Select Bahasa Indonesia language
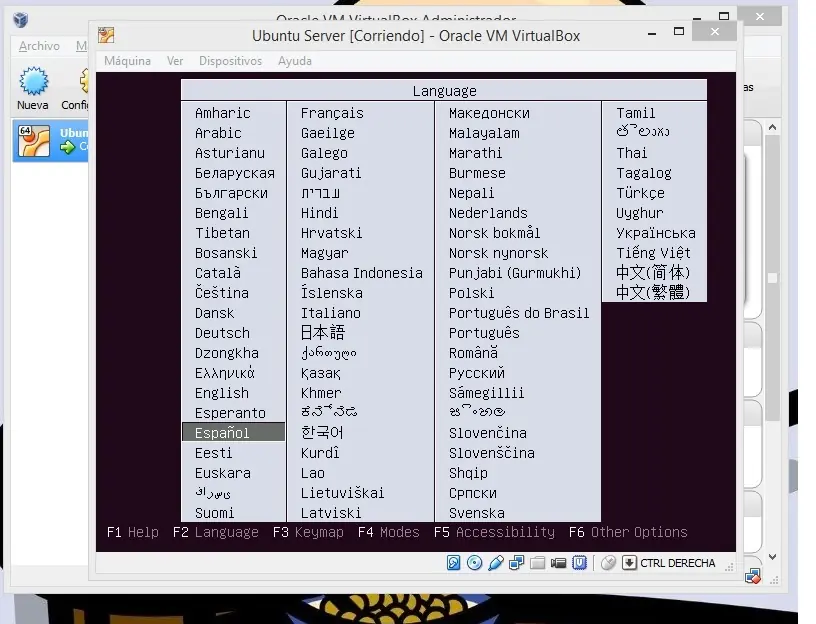The height and width of the screenshot is (624, 816). (362, 273)
